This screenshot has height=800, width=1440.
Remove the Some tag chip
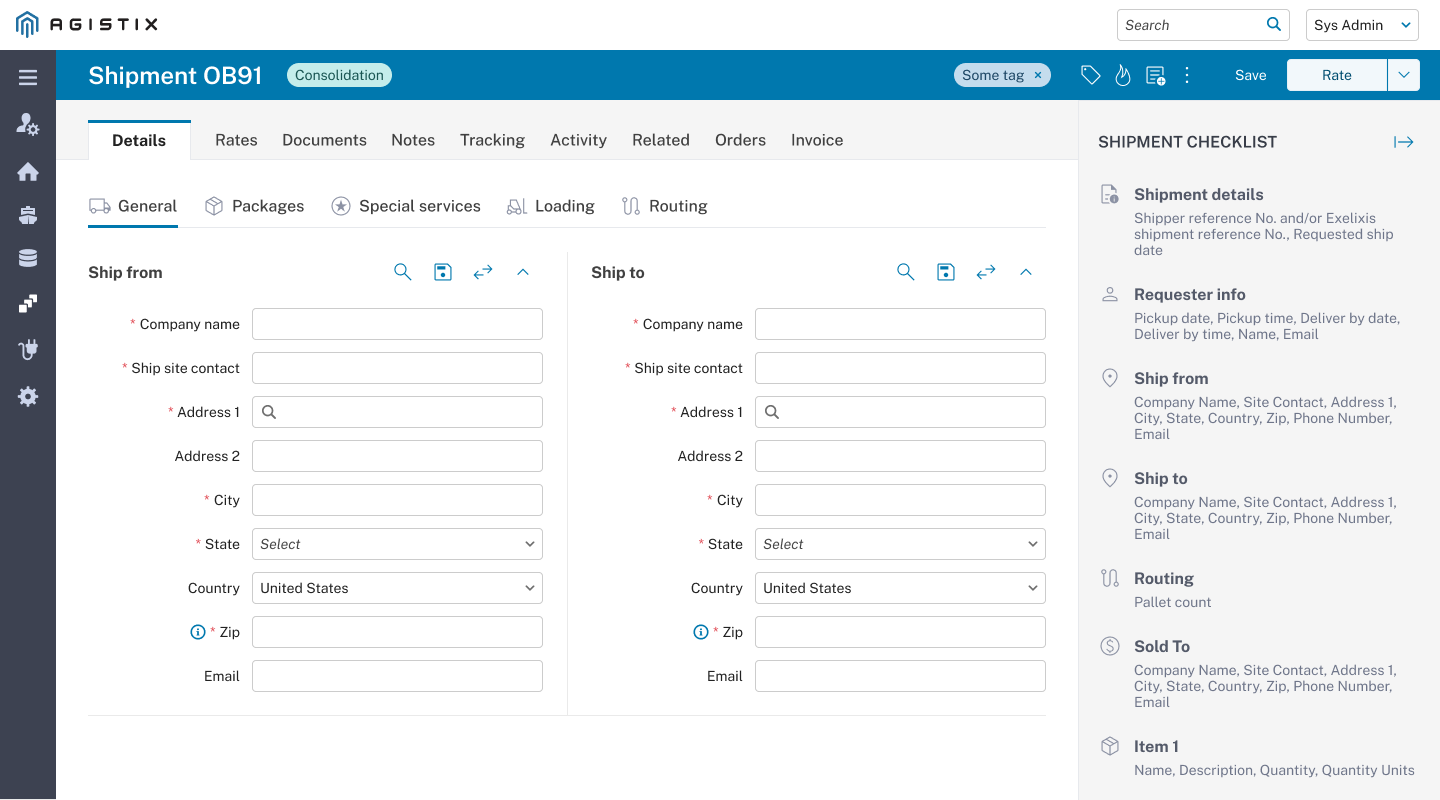coord(1038,75)
